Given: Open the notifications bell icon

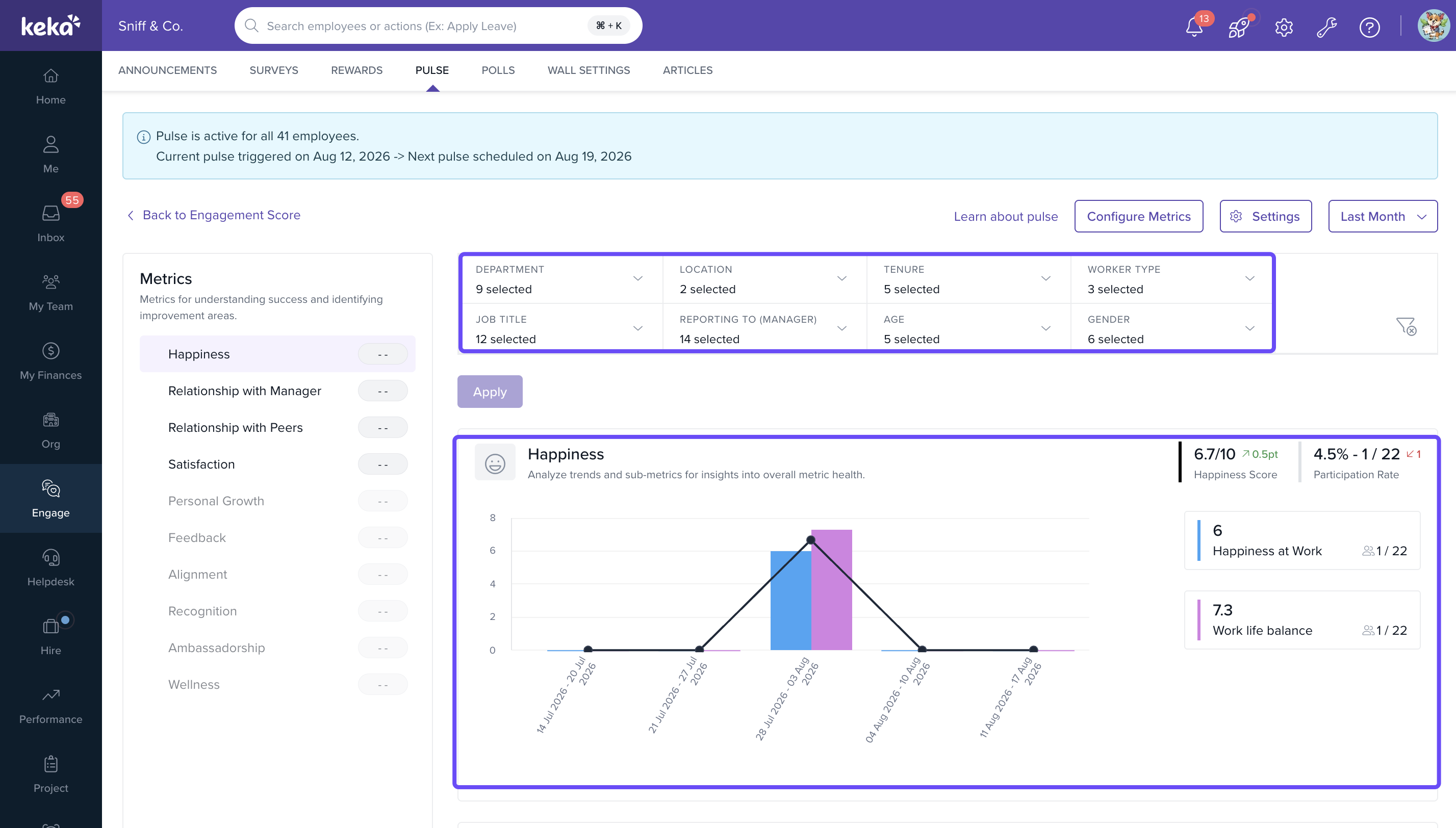Looking at the screenshot, I should pyautogui.click(x=1194, y=27).
